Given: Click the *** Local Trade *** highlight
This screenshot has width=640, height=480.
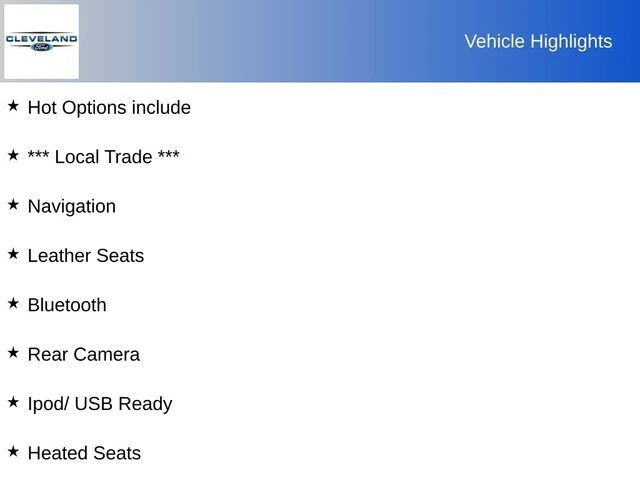Looking at the screenshot, I should tap(104, 157).
